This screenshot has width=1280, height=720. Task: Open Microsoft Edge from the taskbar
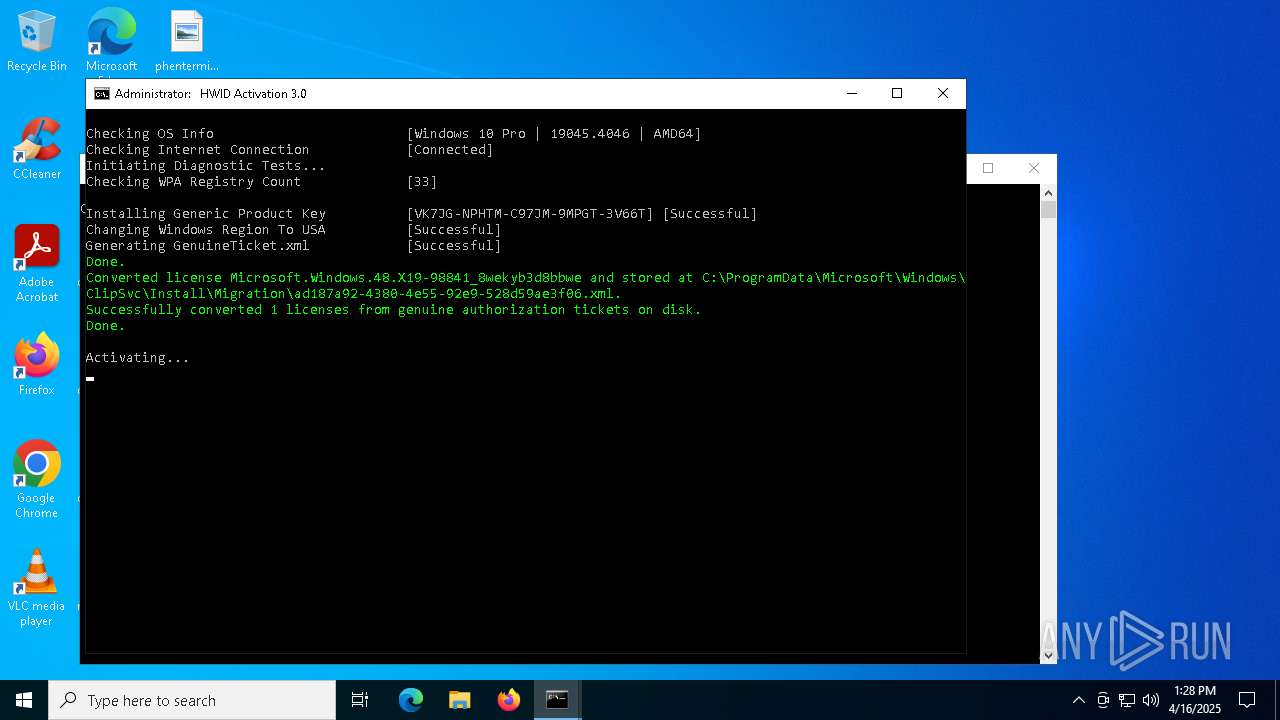(411, 700)
